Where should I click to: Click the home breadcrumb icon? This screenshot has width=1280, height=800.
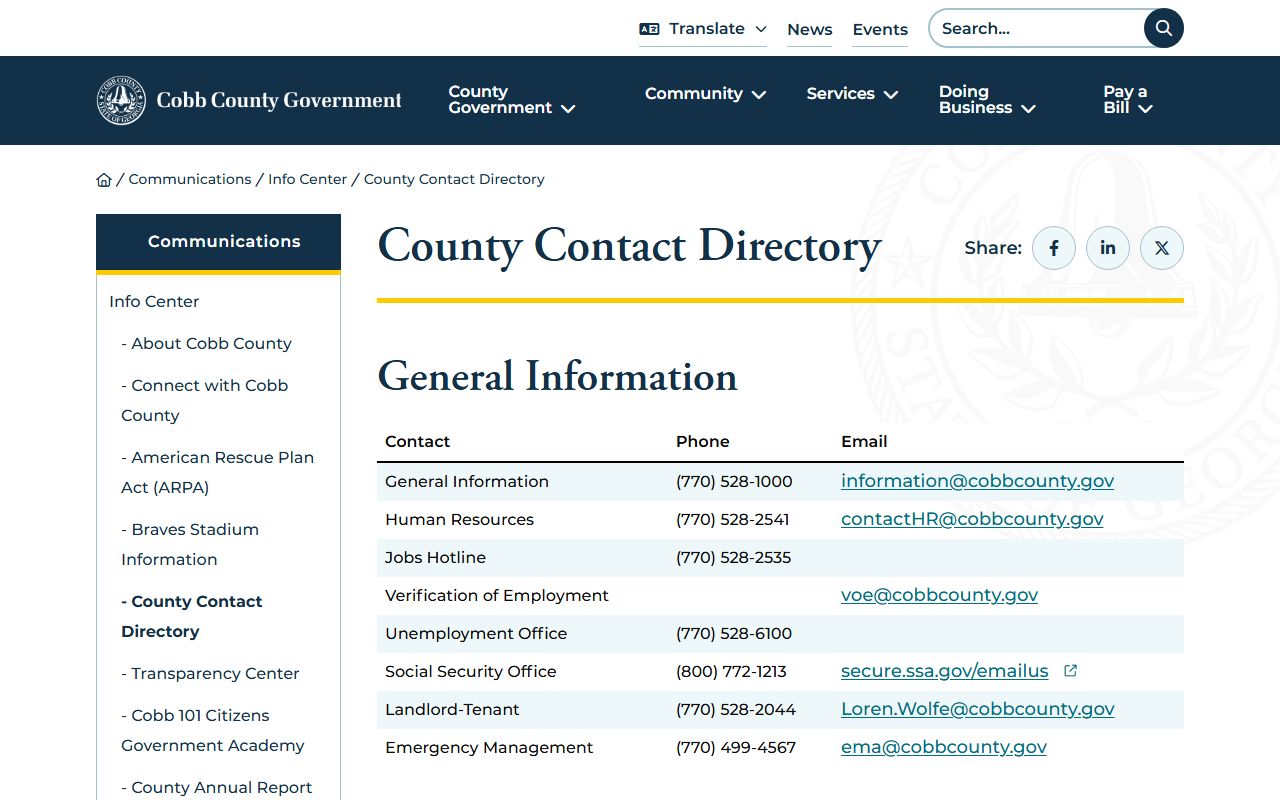point(104,180)
